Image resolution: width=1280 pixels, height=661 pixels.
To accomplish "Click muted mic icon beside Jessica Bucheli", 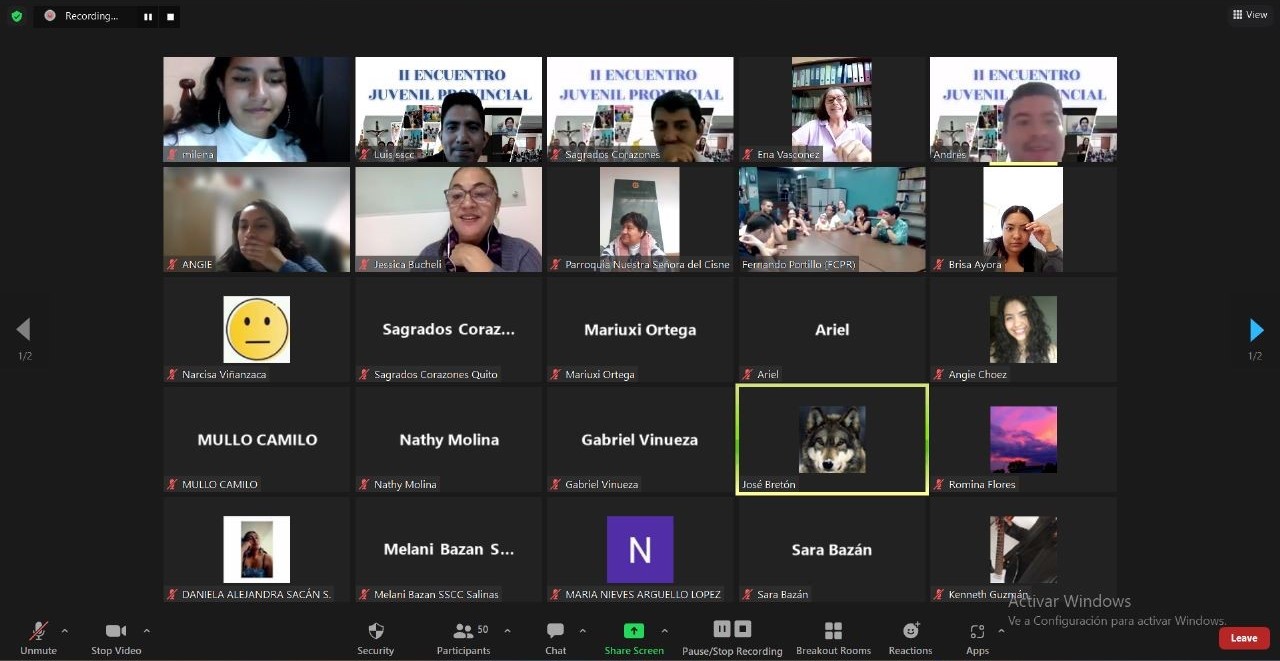I will coord(365,264).
